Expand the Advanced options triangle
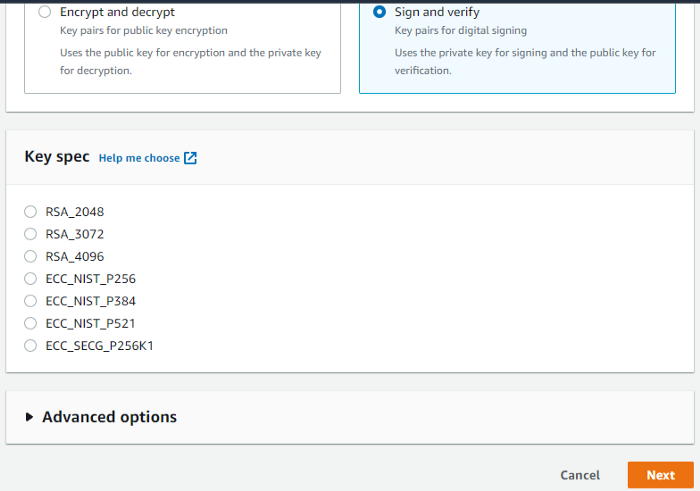The image size is (700, 491). point(30,417)
